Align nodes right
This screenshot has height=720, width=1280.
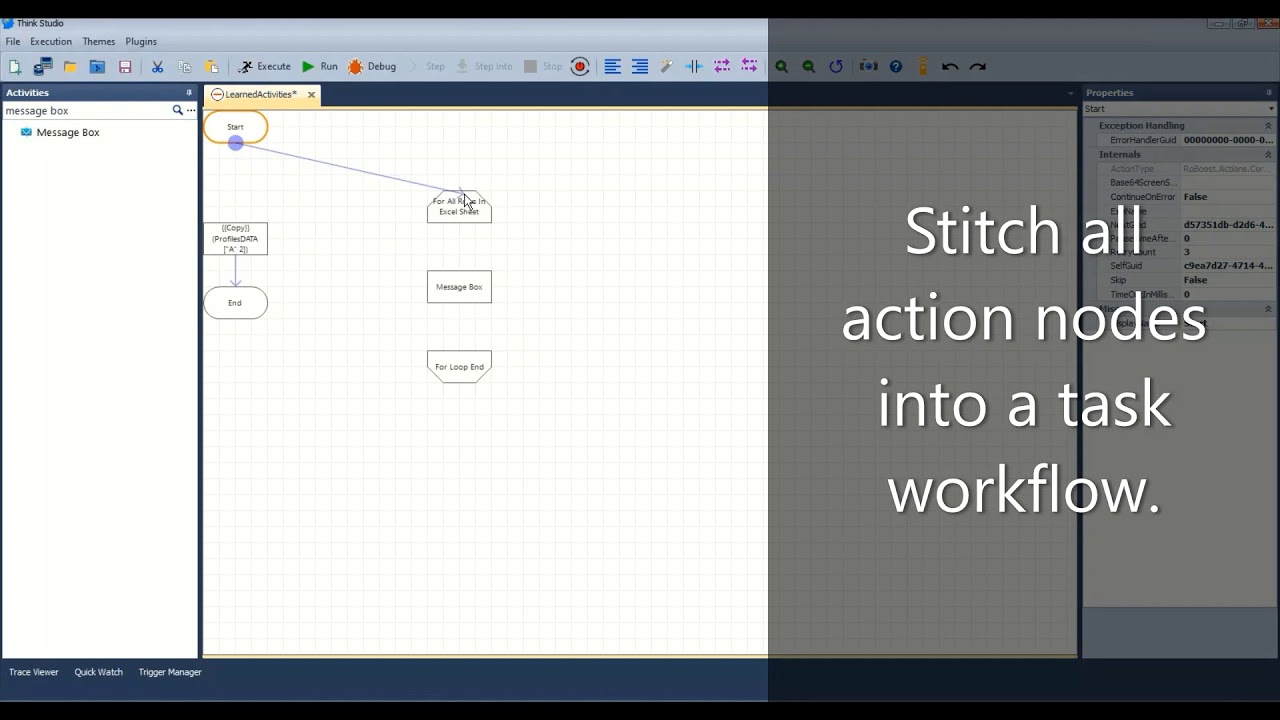click(640, 67)
